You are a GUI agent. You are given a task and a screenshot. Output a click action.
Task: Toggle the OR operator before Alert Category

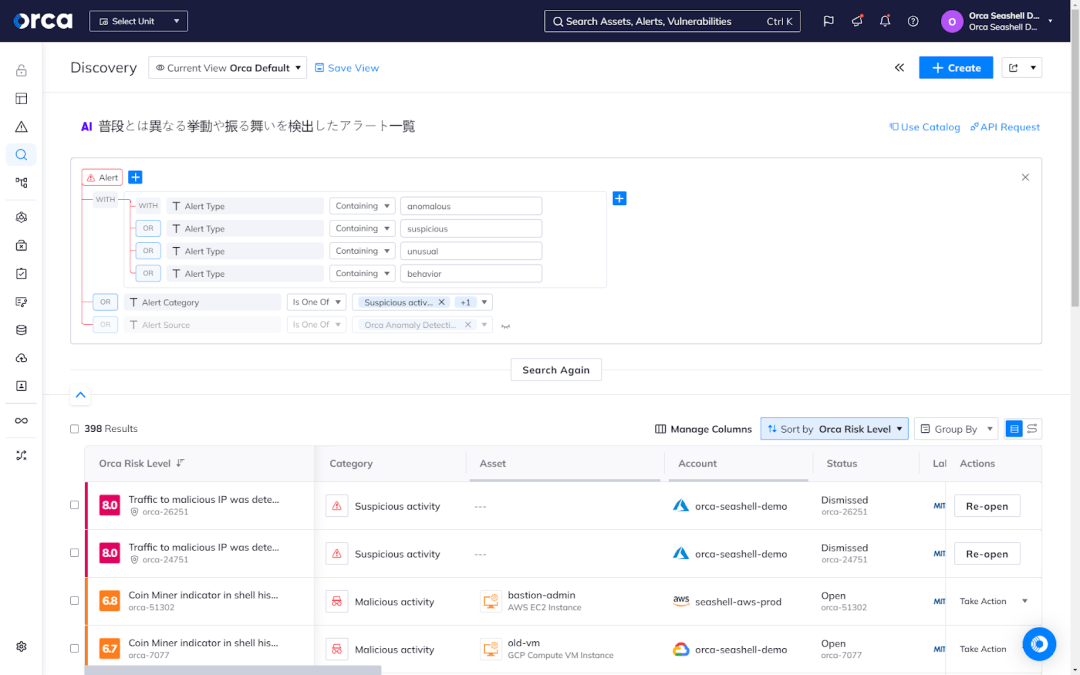[x=105, y=302]
